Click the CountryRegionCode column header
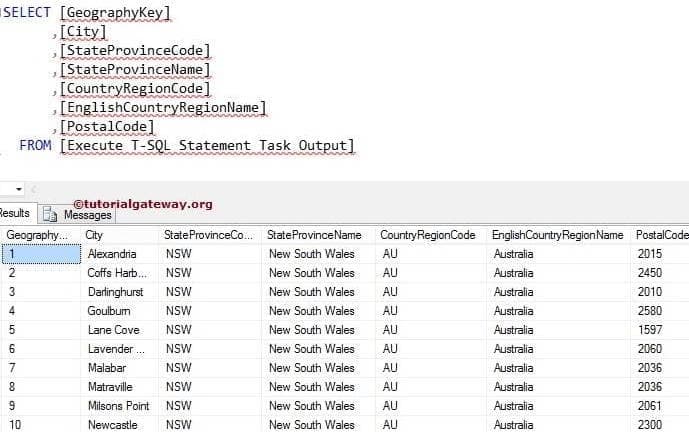Image resolution: width=689 pixels, height=432 pixels. (x=431, y=235)
